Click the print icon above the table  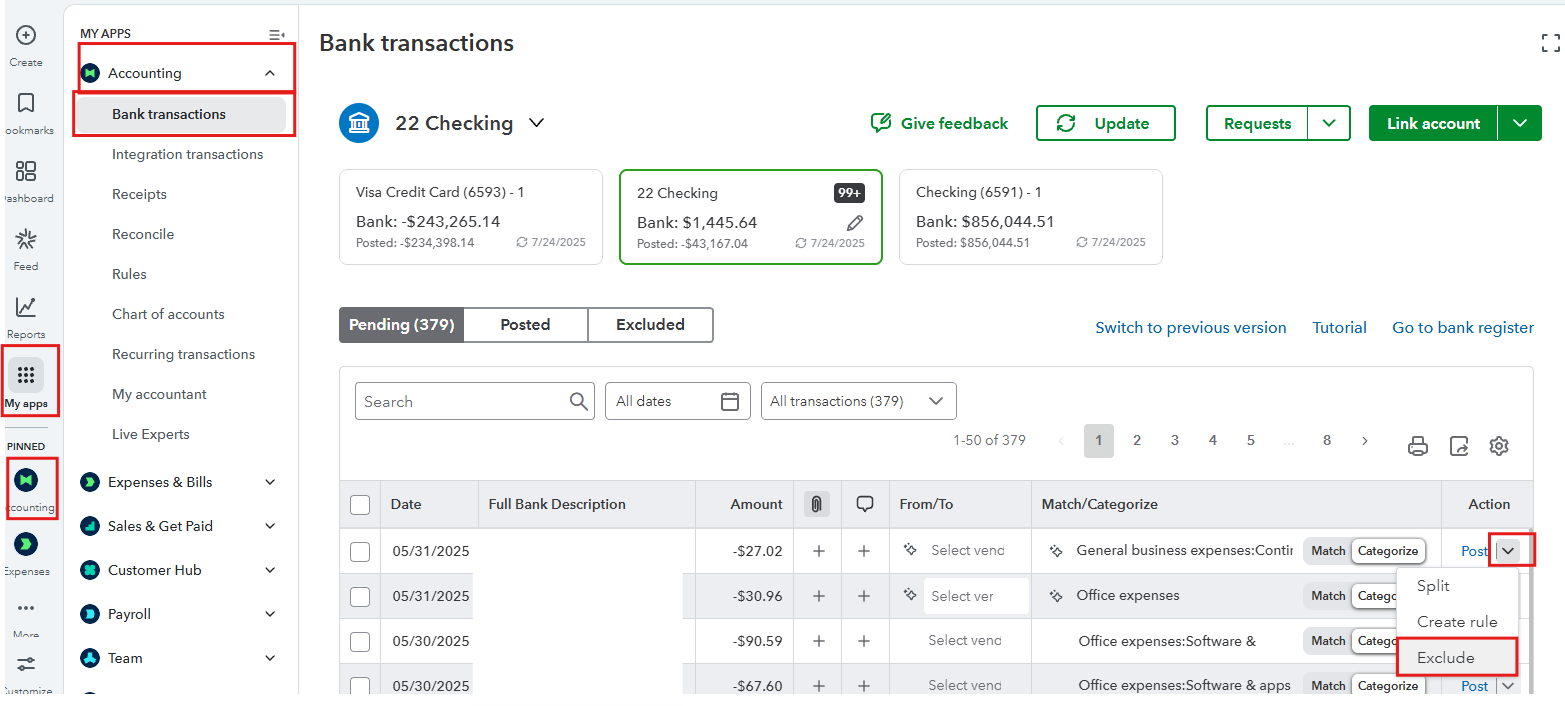click(1418, 446)
